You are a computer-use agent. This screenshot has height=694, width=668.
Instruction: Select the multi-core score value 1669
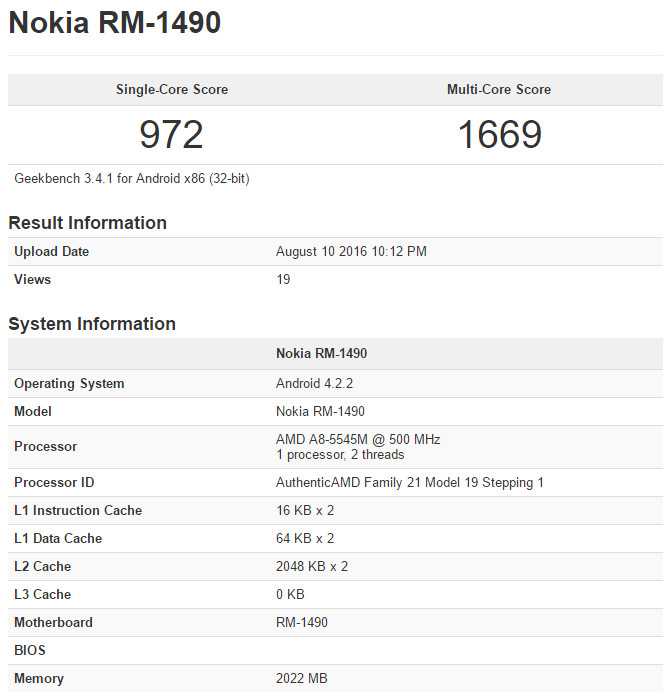point(499,134)
